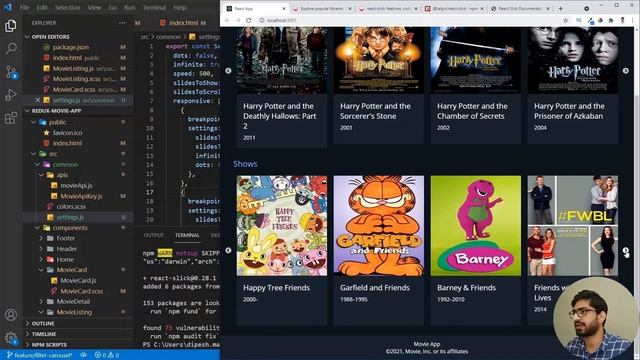The image size is (640, 360).
Task: Bookmark this page with the star icon
Action: coord(565,20)
